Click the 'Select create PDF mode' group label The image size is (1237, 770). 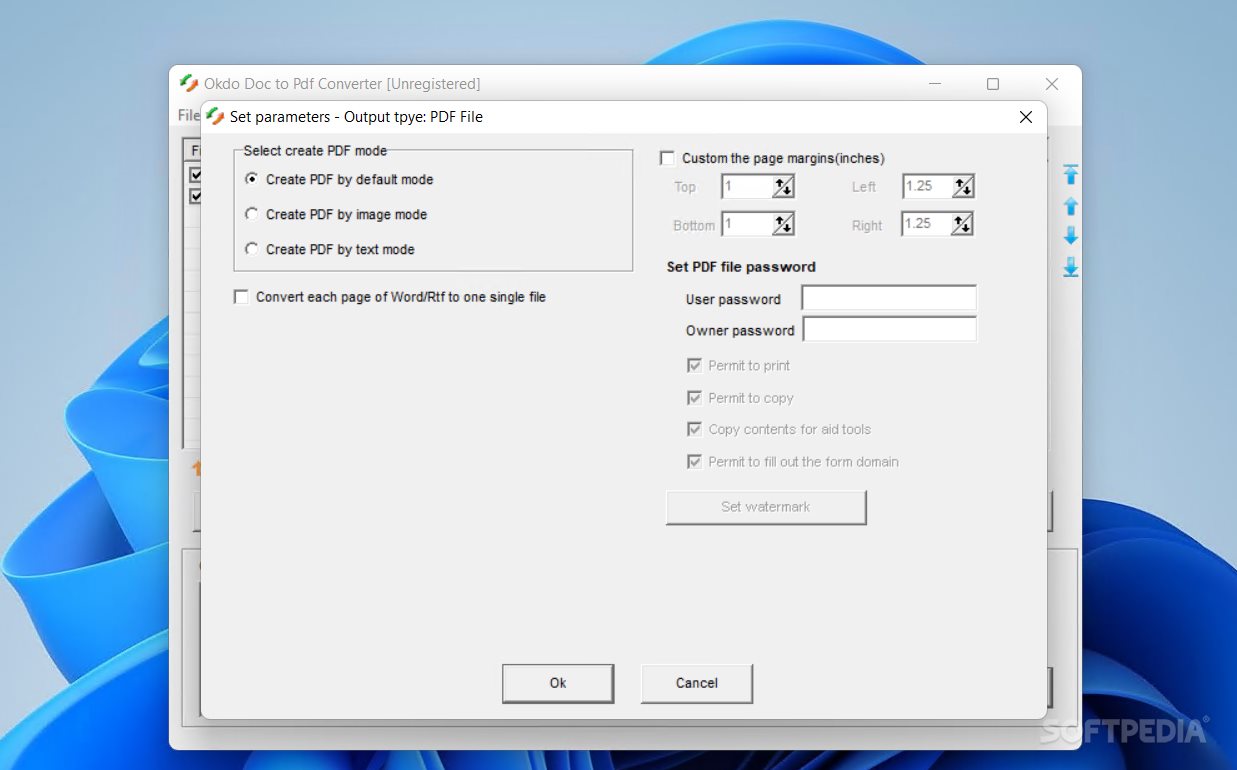(315, 151)
